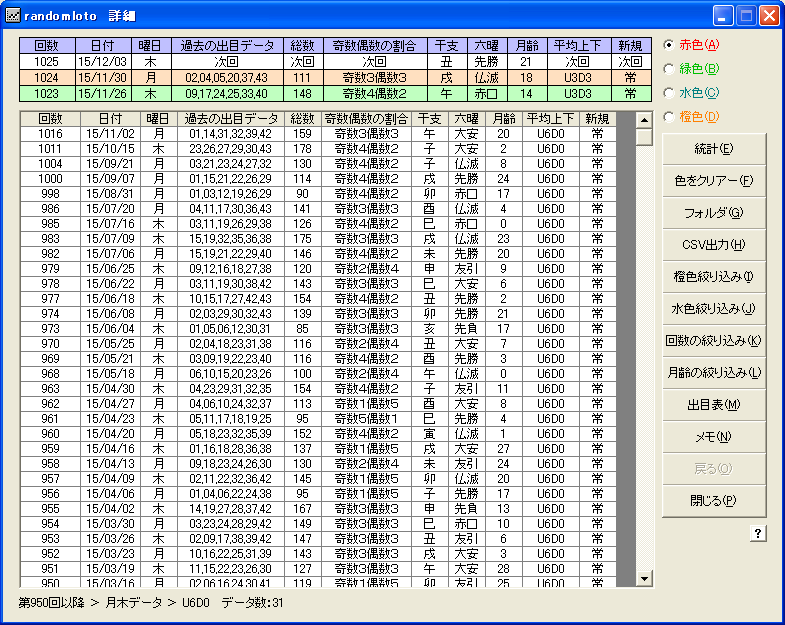Viewport: 785px width, 625px height.
Task: Select row 963 in the list
Action: pos(318,389)
